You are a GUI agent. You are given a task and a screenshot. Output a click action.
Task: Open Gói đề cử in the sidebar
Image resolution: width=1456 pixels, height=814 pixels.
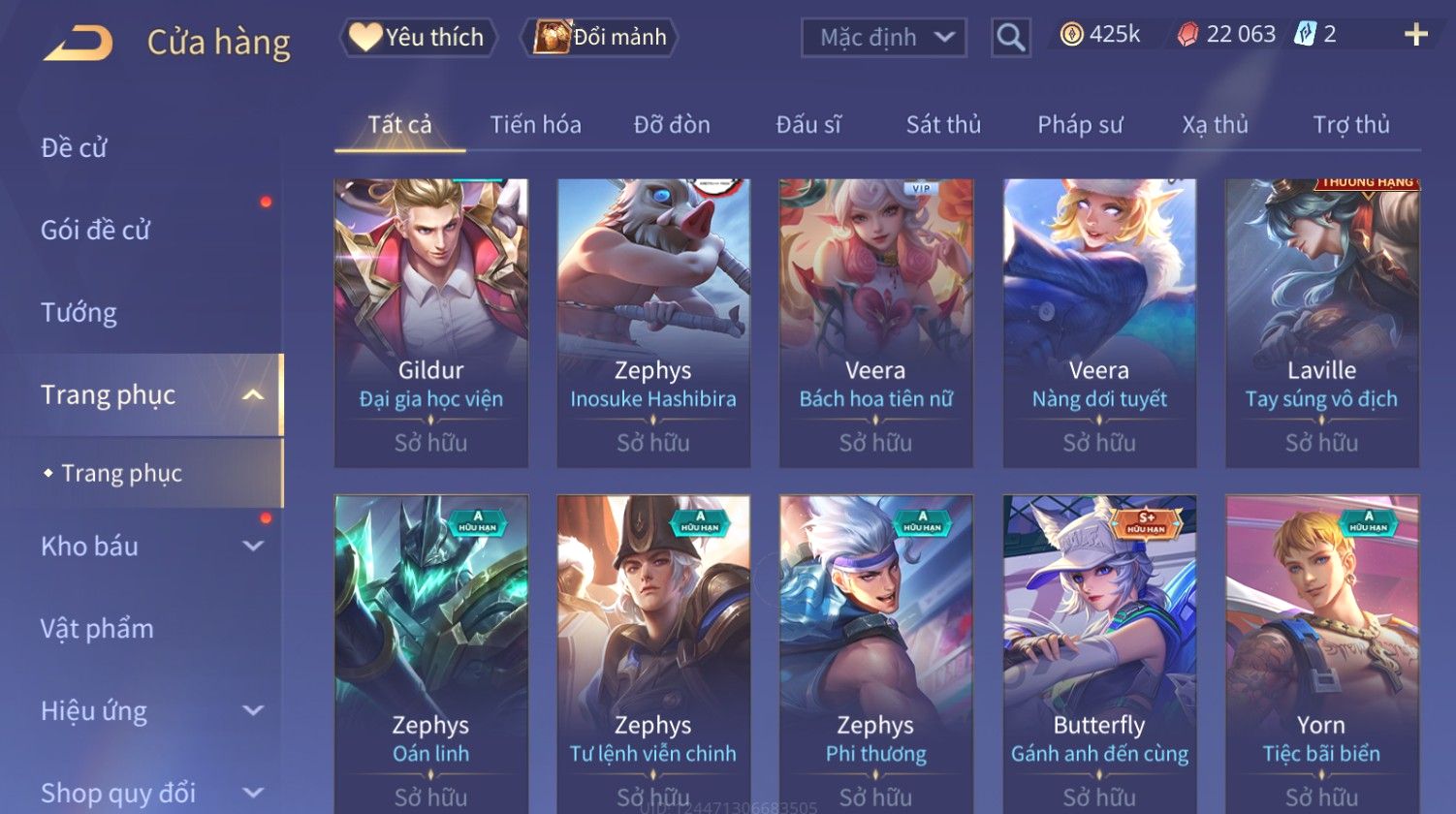click(95, 231)
